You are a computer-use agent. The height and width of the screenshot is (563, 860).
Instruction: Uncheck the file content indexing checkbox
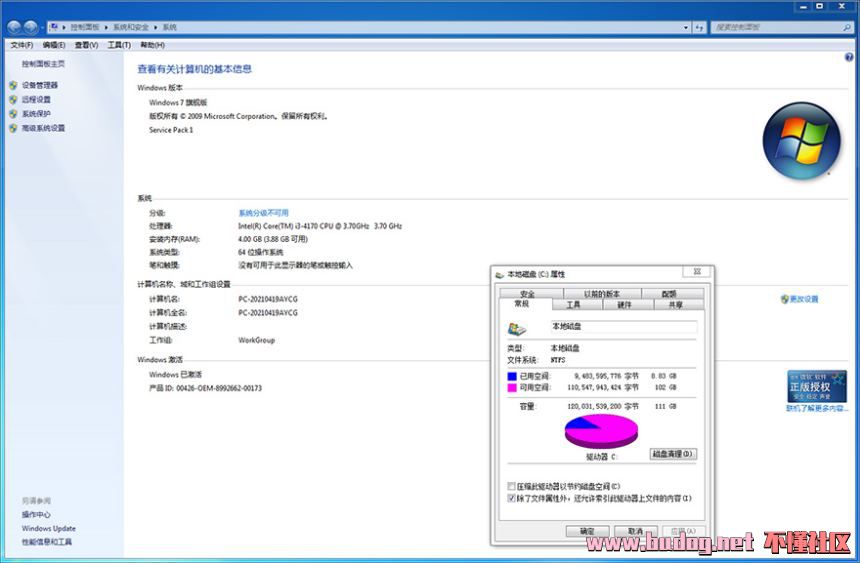tap(512, 497)
